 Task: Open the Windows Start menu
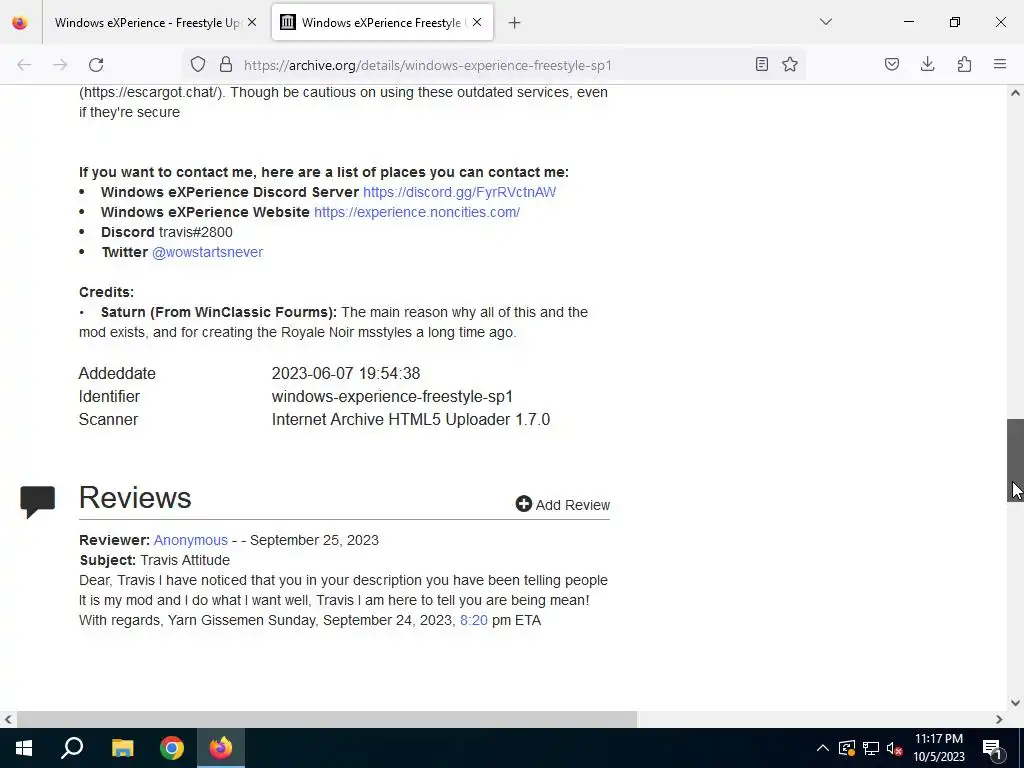click(24, 748)
